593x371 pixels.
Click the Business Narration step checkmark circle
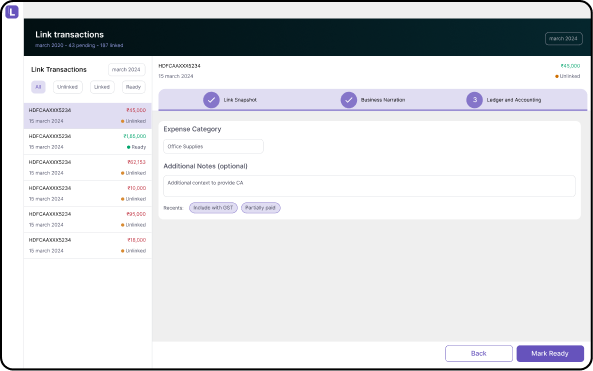pyautogui.click(x=348, y=100)
